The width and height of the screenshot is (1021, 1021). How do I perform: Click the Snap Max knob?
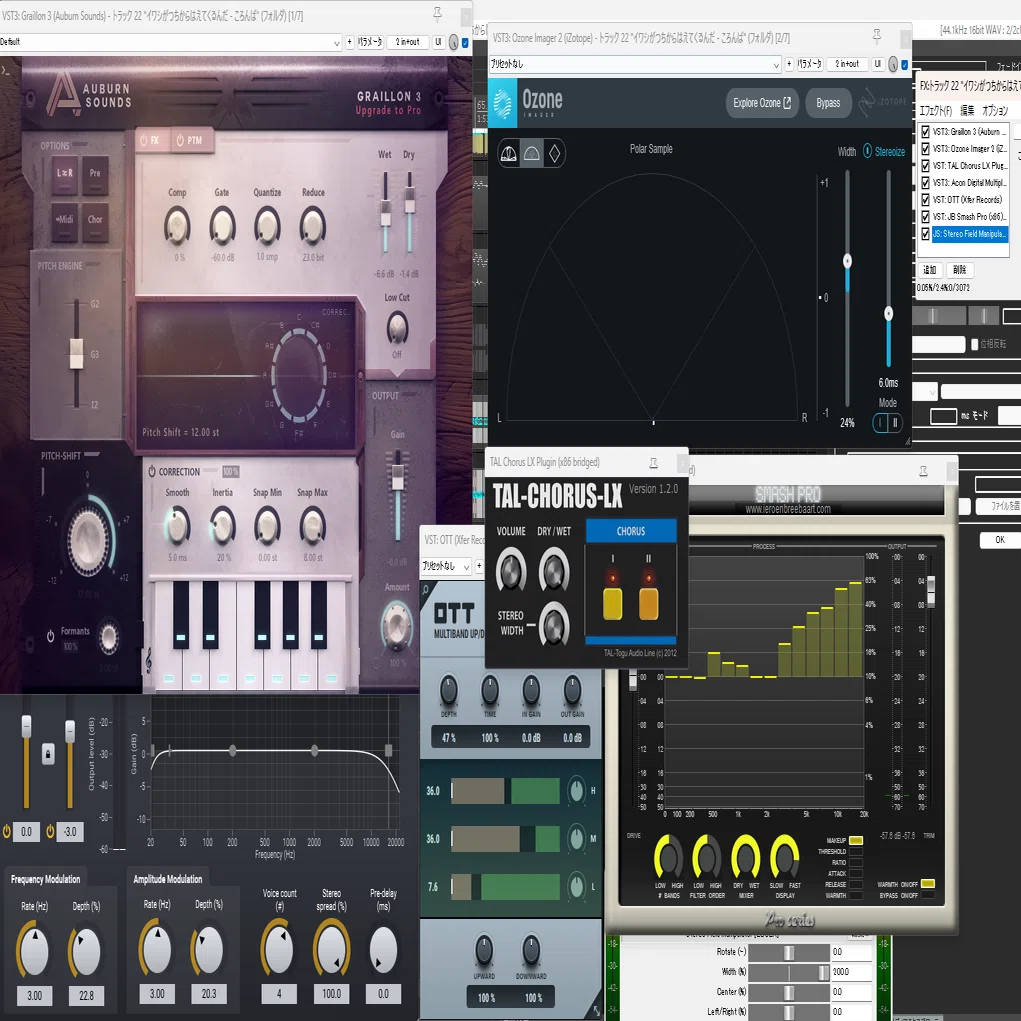[313, 526]
